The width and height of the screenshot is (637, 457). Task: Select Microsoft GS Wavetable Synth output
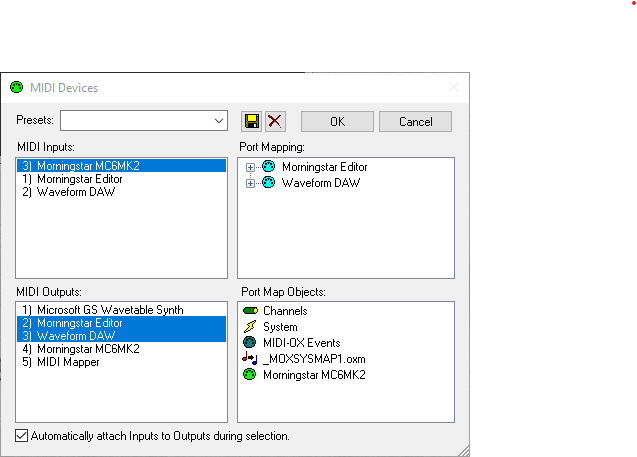pyautogui.click(x=100, y=310)
